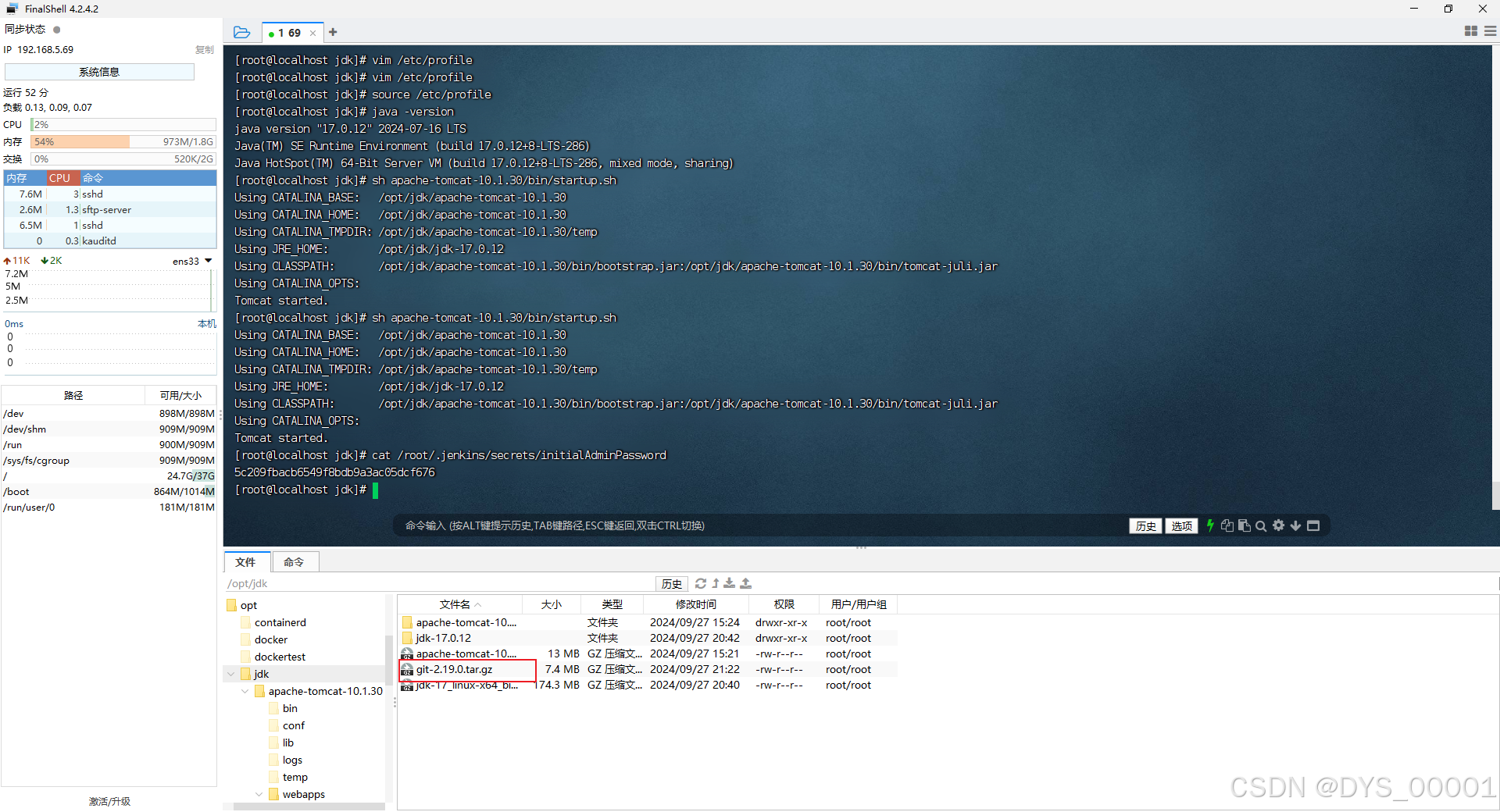Select the jdk-17.0.12 folder icon in file list

point(407,638)
